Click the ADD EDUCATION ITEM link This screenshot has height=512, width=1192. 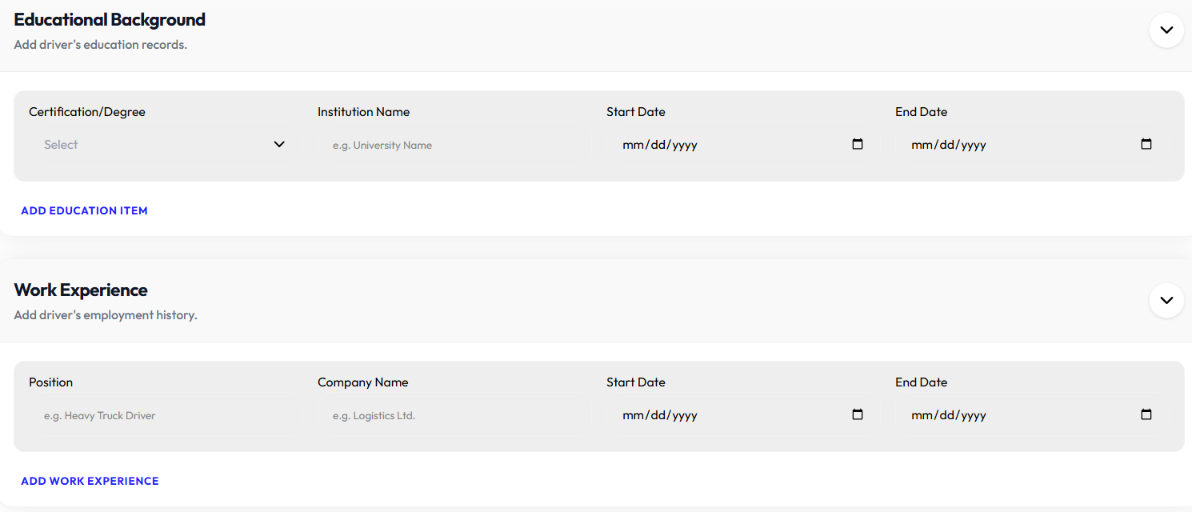click(84, 210)
